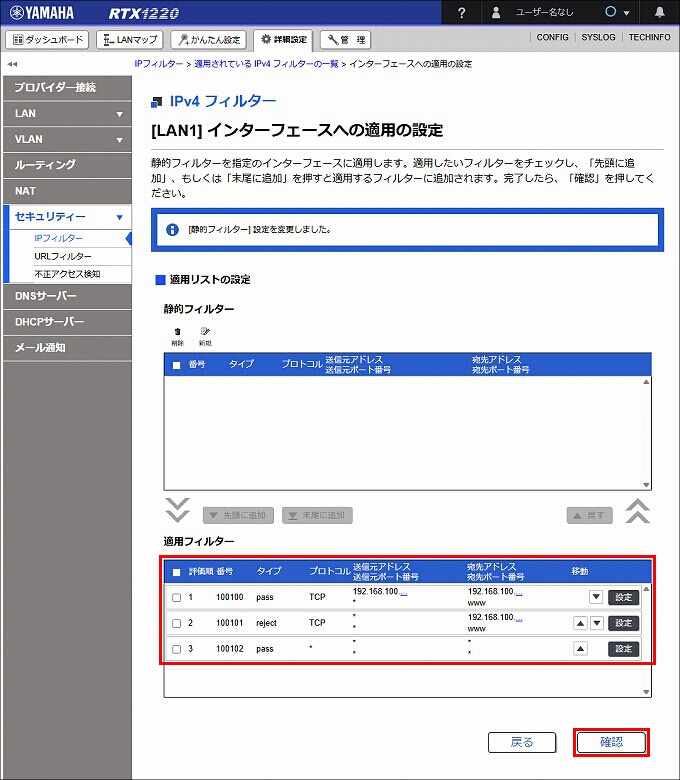Click the 確認 button

[x=611, y=742]
